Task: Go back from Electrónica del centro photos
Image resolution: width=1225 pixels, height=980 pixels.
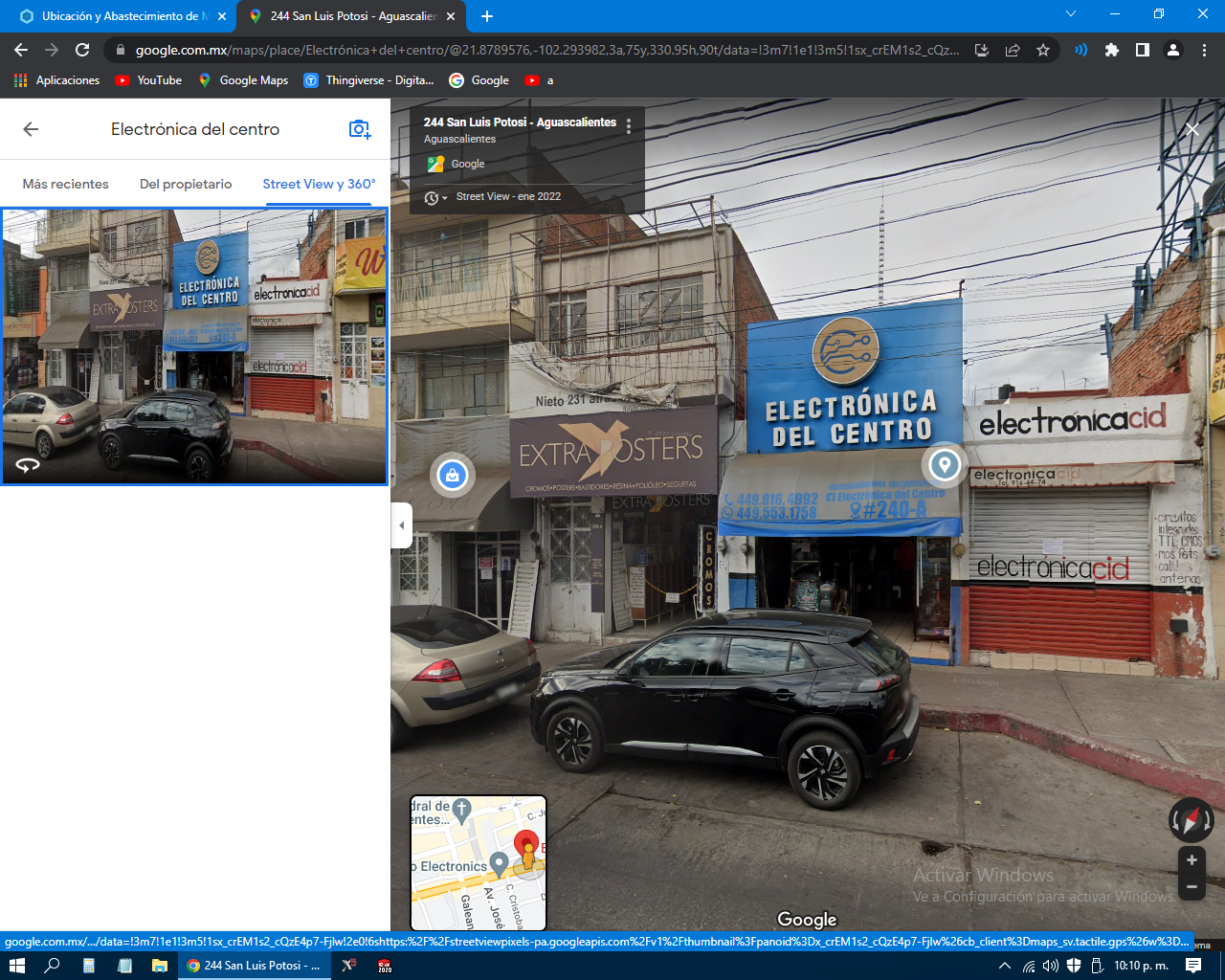Action: [31, 129]
